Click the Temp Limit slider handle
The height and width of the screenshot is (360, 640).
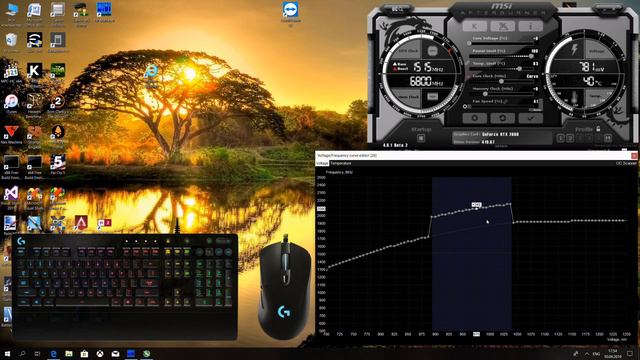click(x=519, y=69)
